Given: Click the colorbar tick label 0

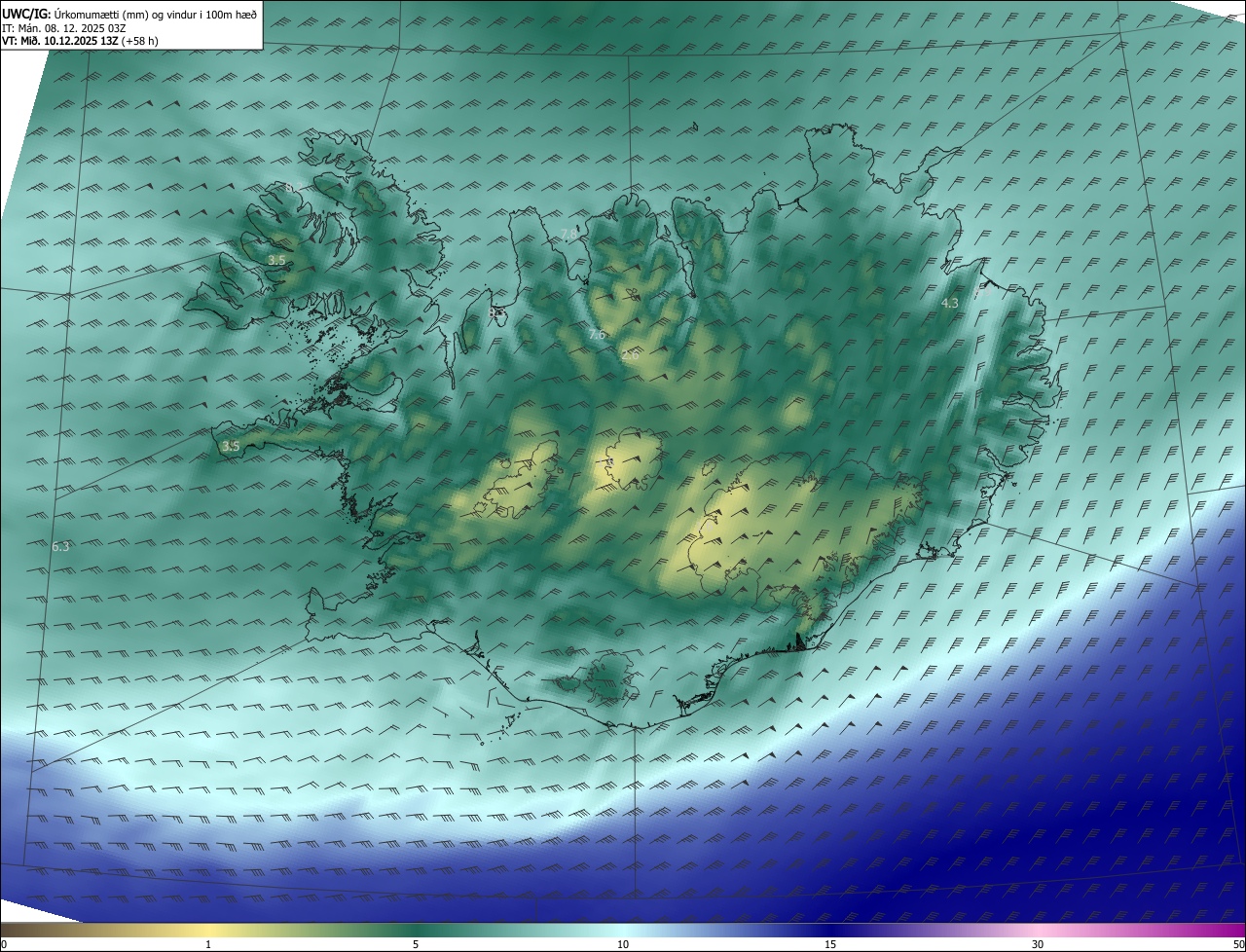Looking at the screenshot, I should tap(3, 944).
